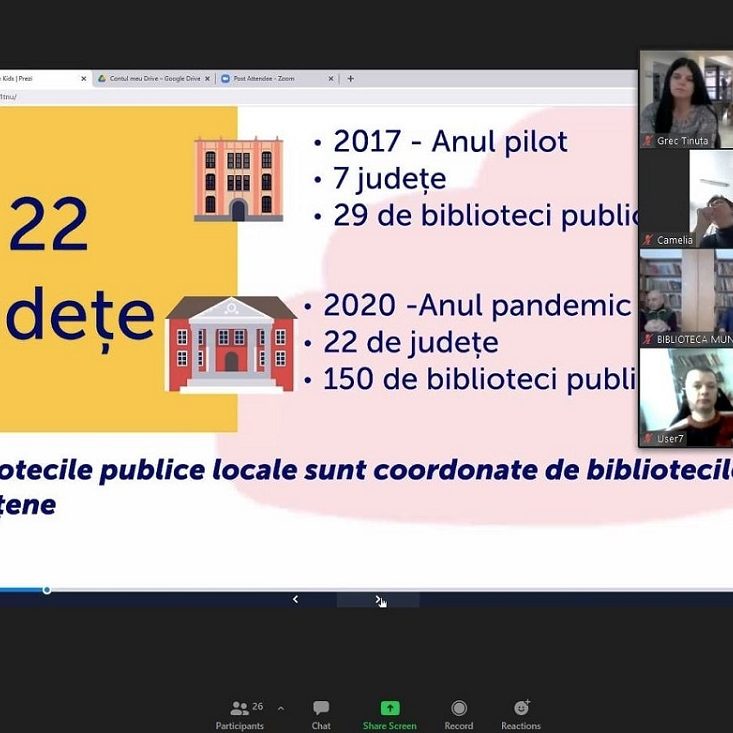The height and width of the screenshot is (733, 733).
Task: Select the BIBLIOTECA MUN video thumbnail
Action: tap(686, 295)
